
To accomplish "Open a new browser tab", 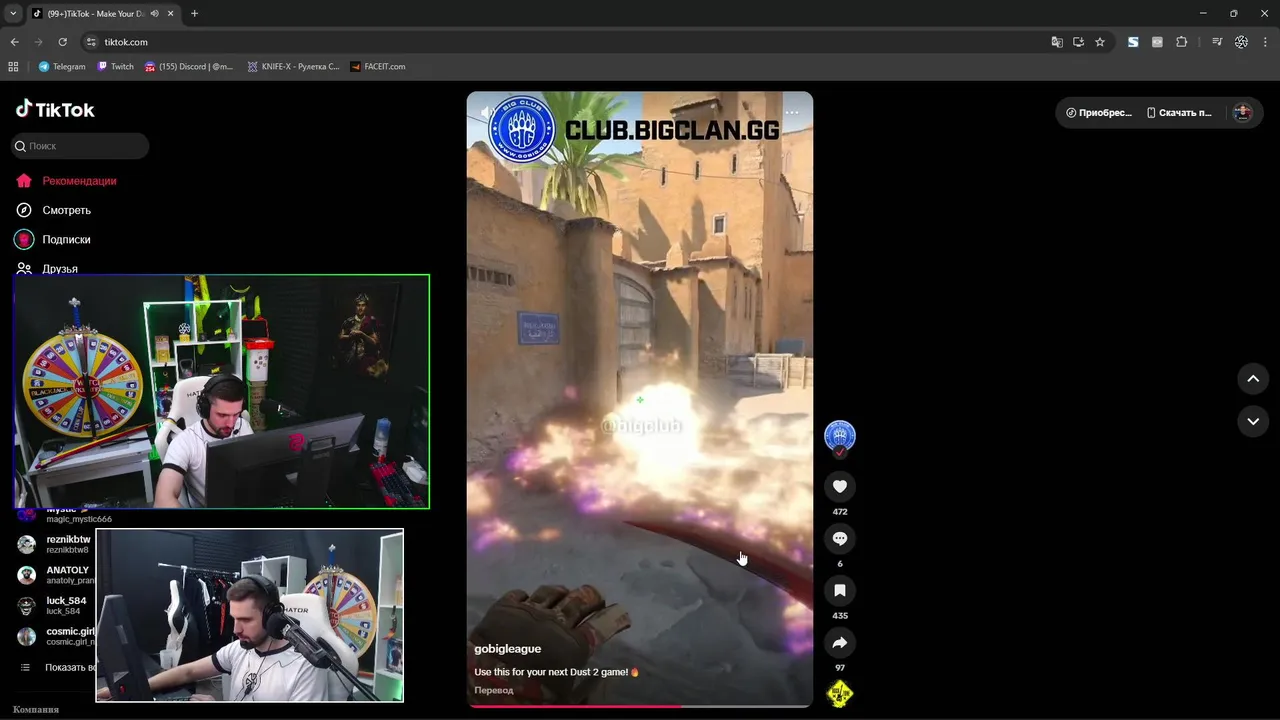I will (x=194, y=14).
